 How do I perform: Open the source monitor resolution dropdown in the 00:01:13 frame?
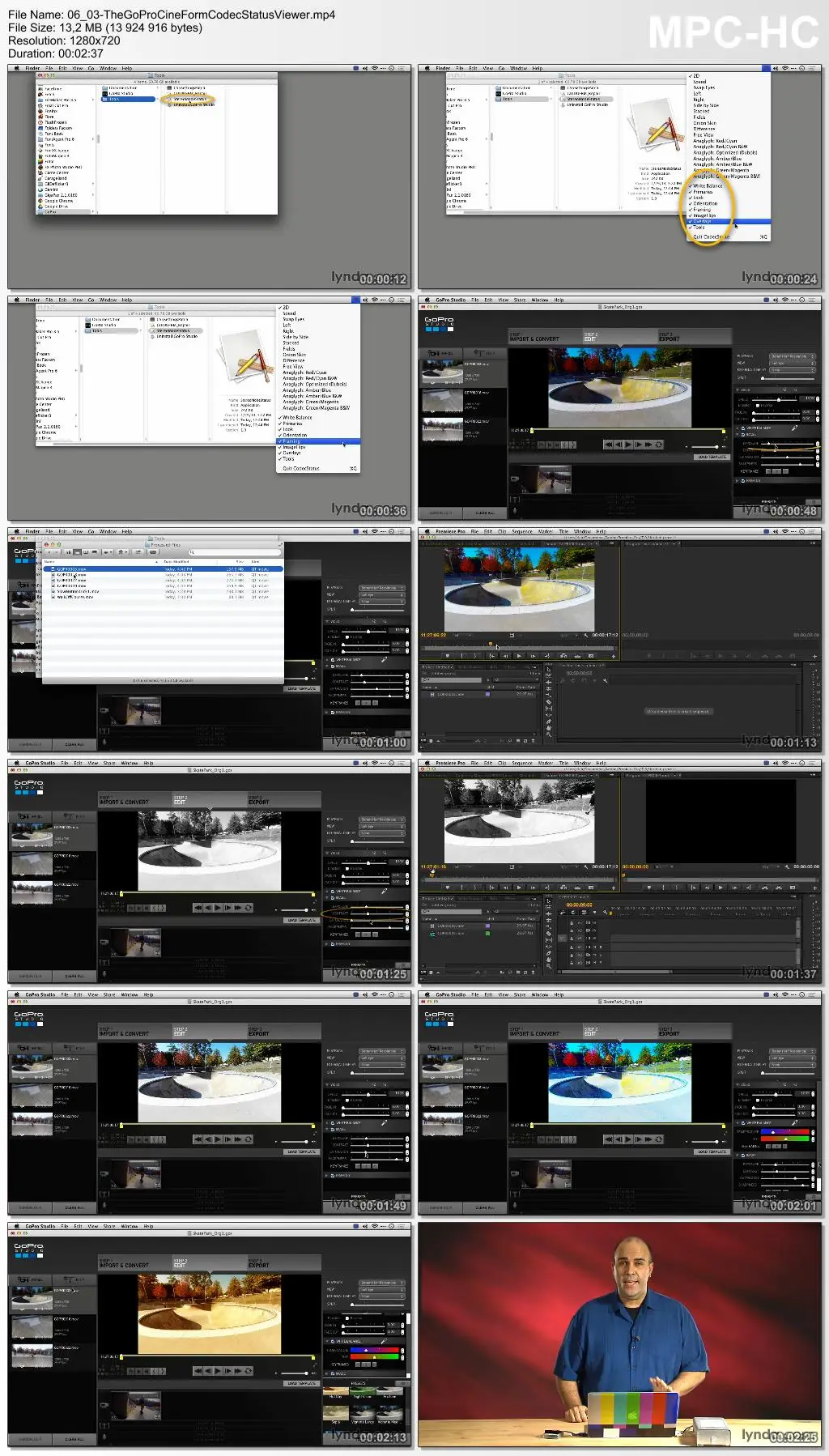(x=569, y=635)
